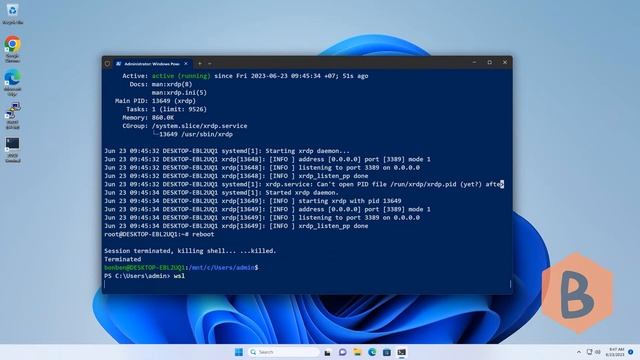Click the taskbar Search box

[284, 352]
